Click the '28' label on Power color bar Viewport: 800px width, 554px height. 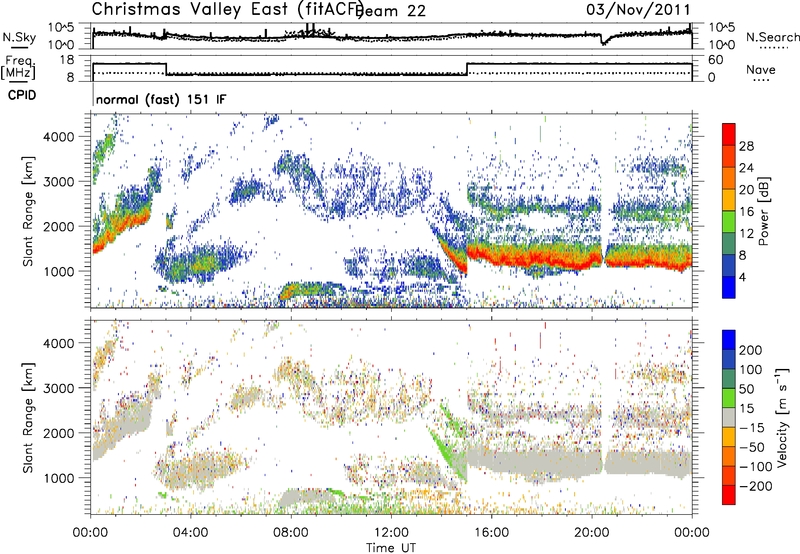click(x=746, y=146)
